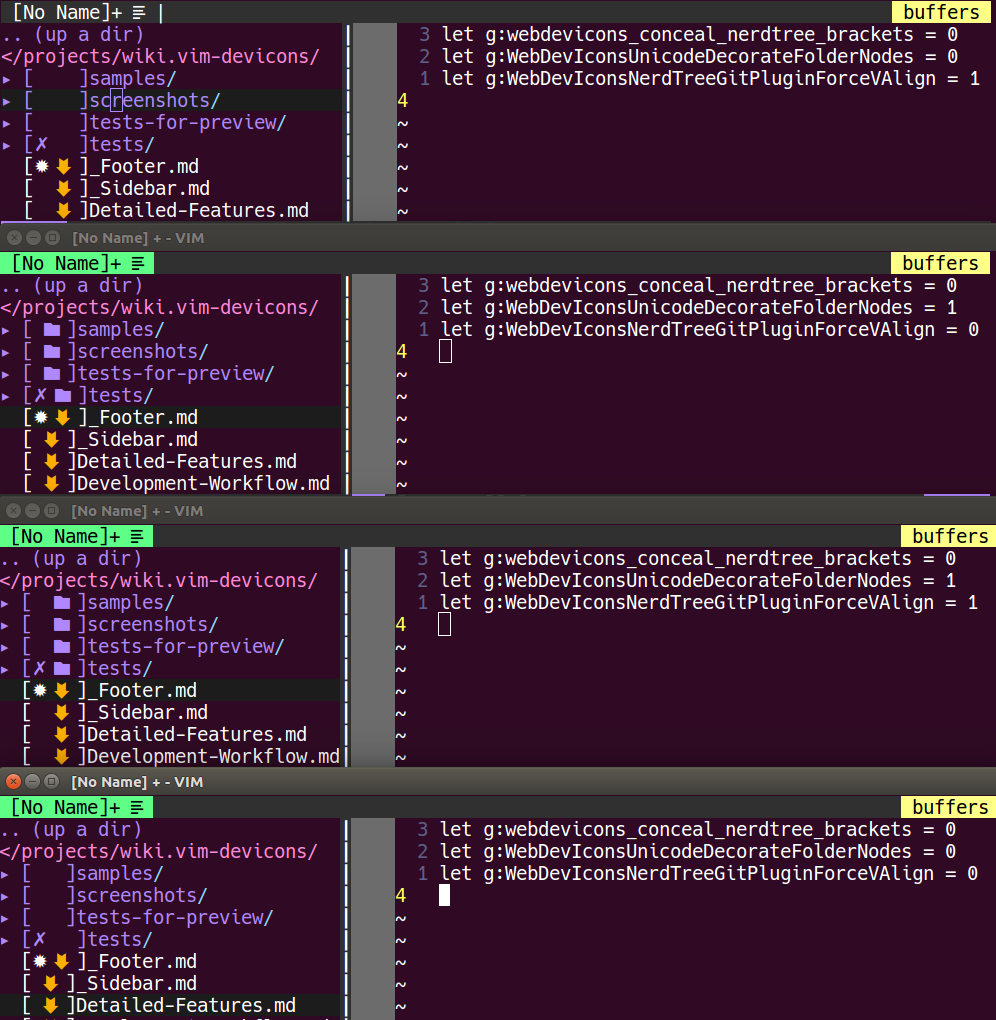This screenshot has width=996, height=1020.
Task: Click the orange arrow icon on _Sidebar.md in top view
Action: click(x=63, y=189)
